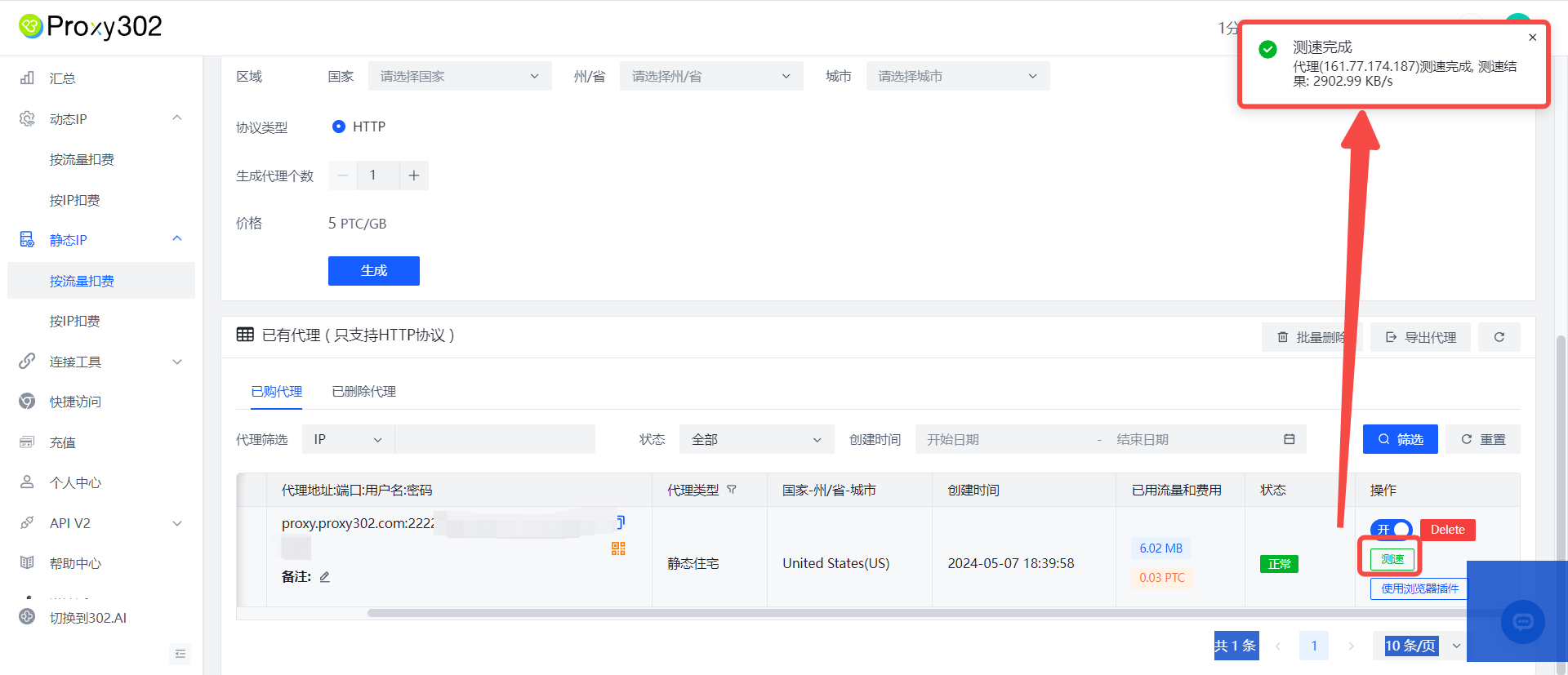The height and width of the screenshot is (675, 1568).
Task: Click the 开始日期 start date field
Action: coord(1004,439)
